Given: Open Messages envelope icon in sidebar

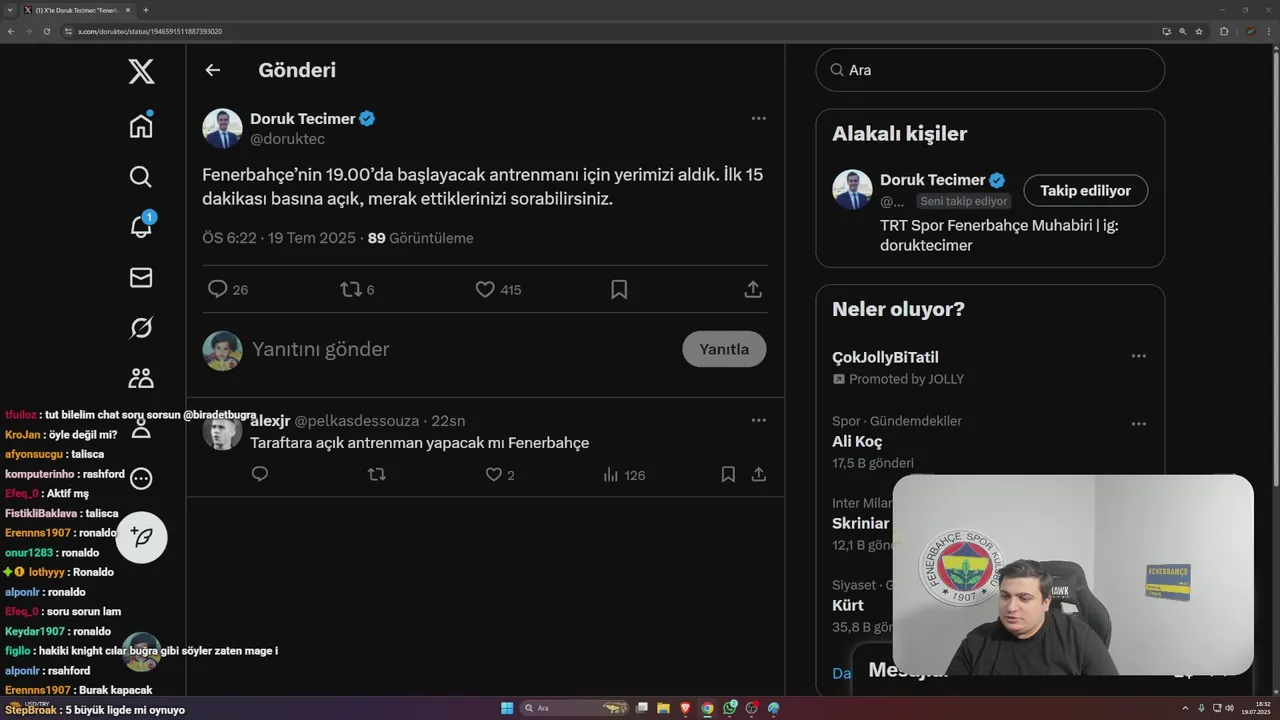Looking at the screenshot, I should pos(141,278).
